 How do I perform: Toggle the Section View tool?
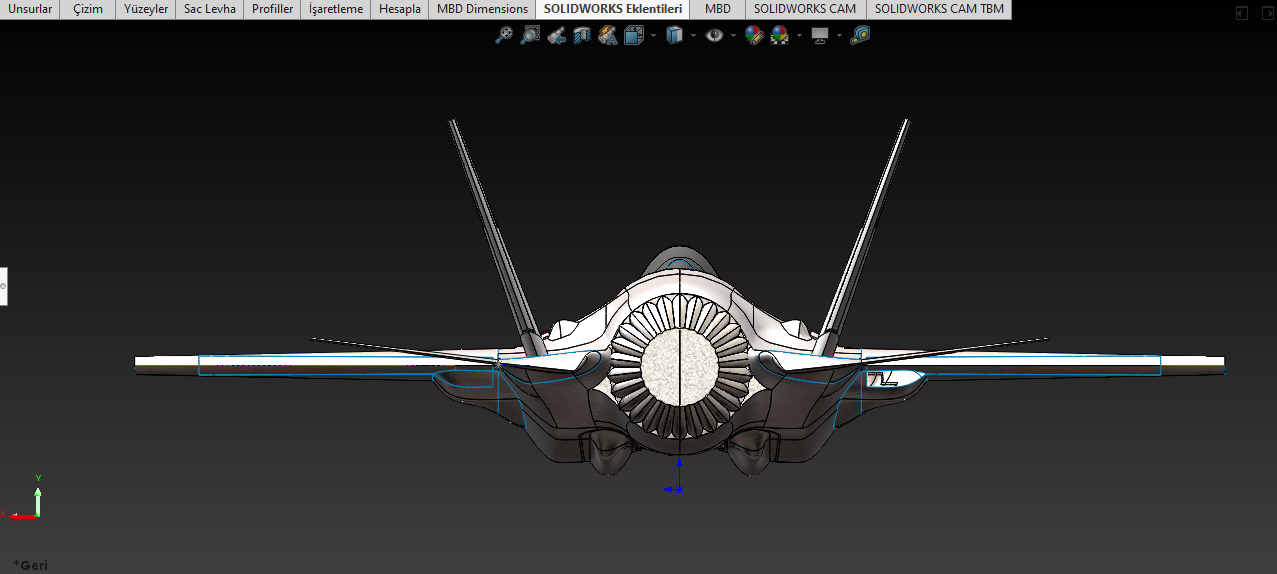[x=582, y=35]
